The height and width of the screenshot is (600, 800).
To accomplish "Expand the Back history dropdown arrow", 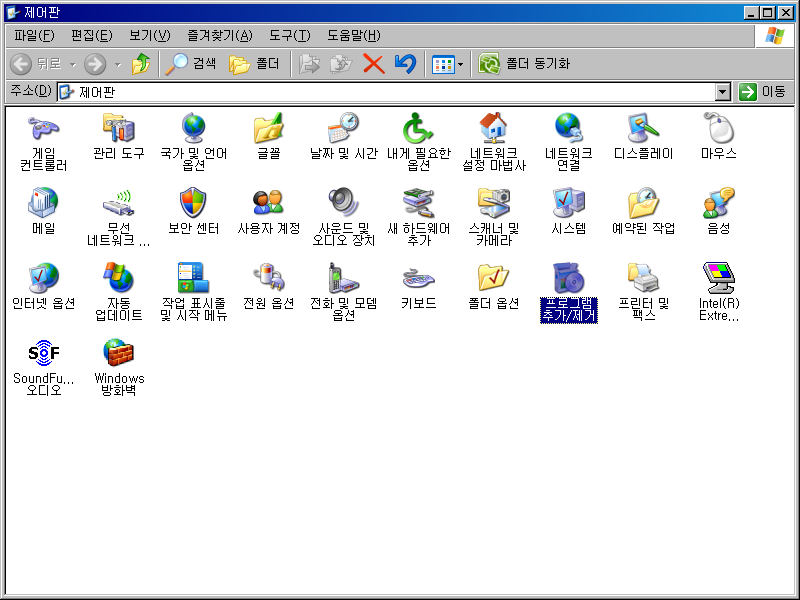I will [72, 64].
